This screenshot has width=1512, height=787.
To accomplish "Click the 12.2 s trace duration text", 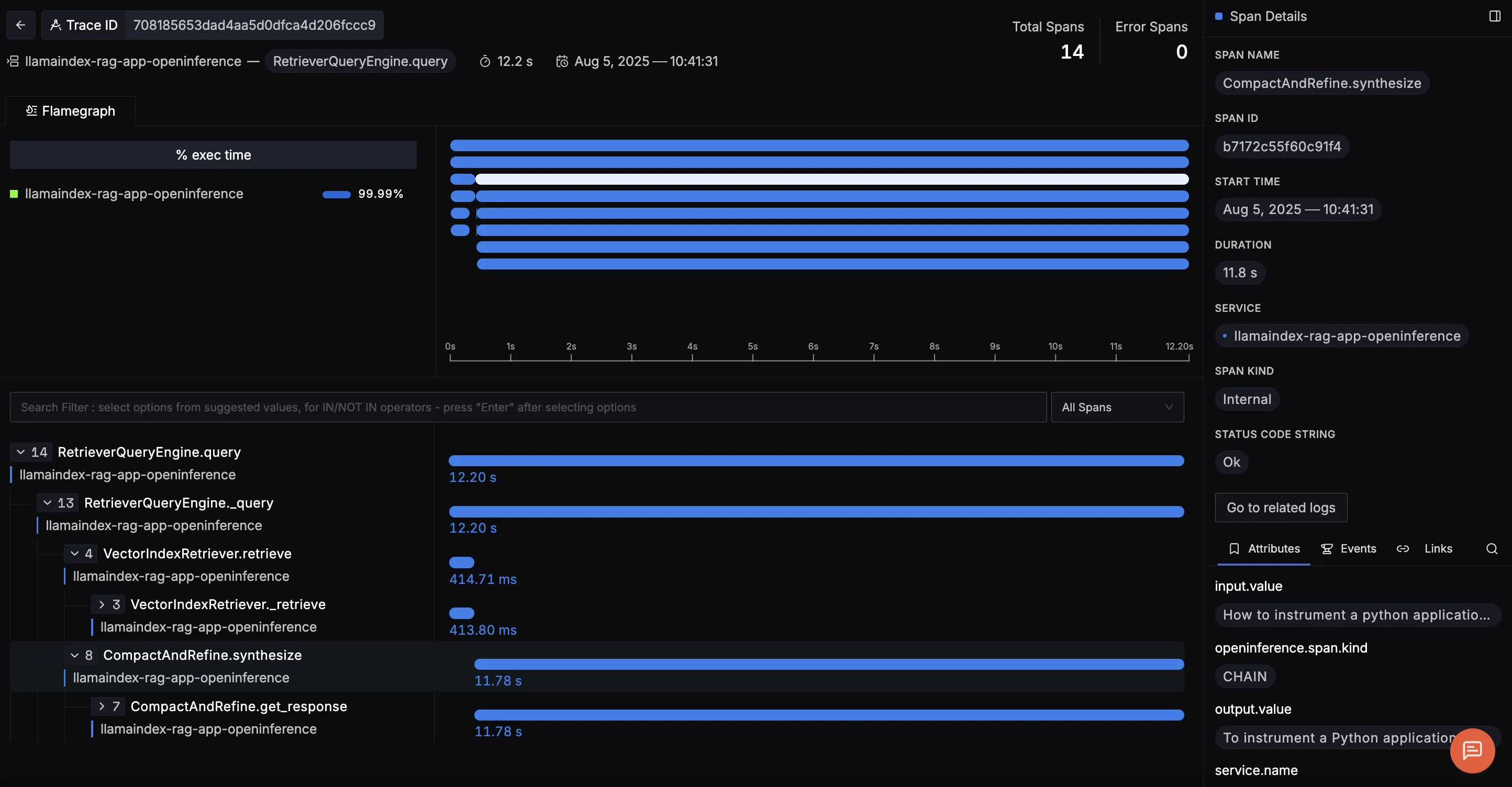I will 515,61.
